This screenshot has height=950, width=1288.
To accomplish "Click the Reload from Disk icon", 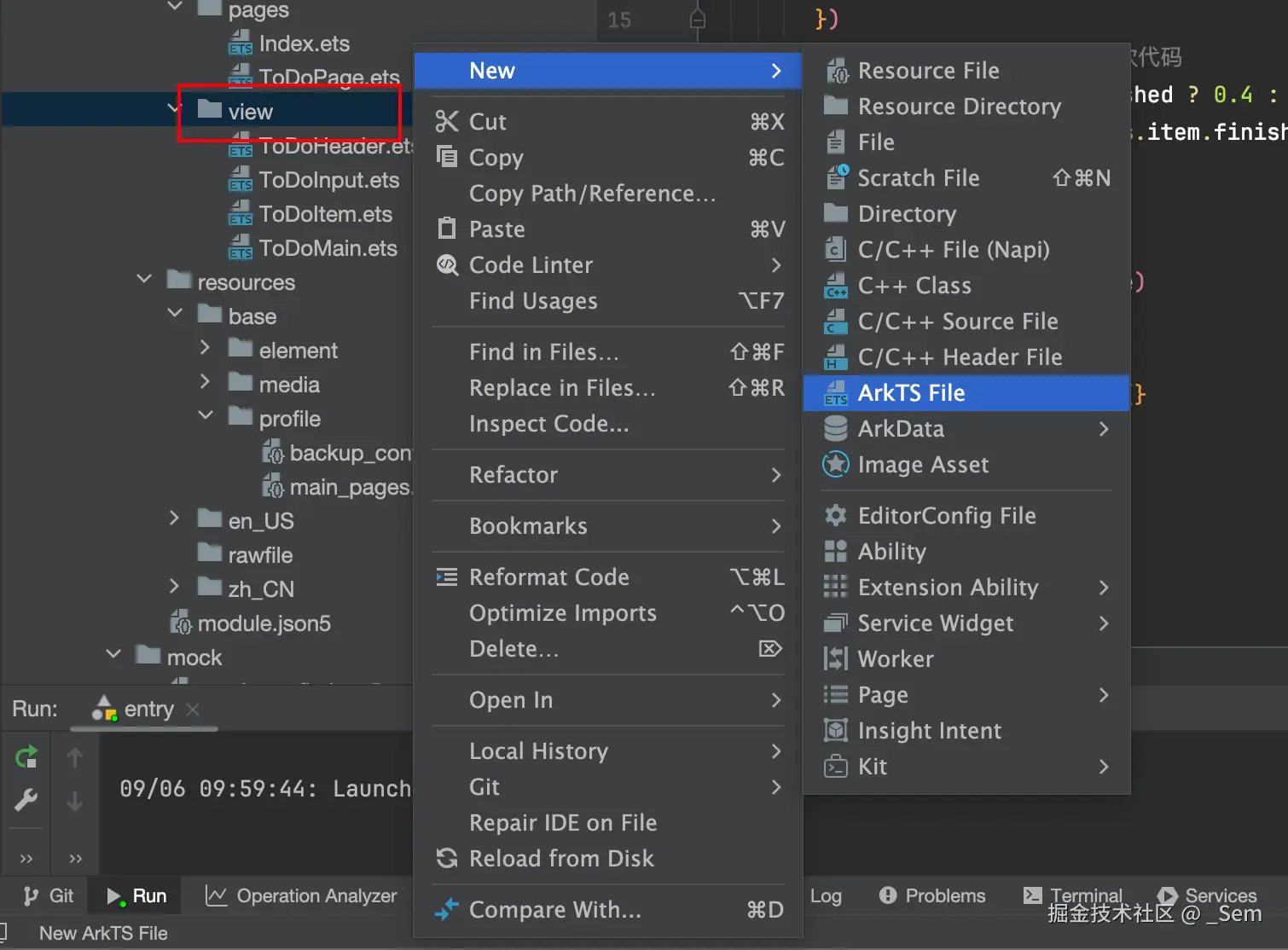I will pos(447,858).
